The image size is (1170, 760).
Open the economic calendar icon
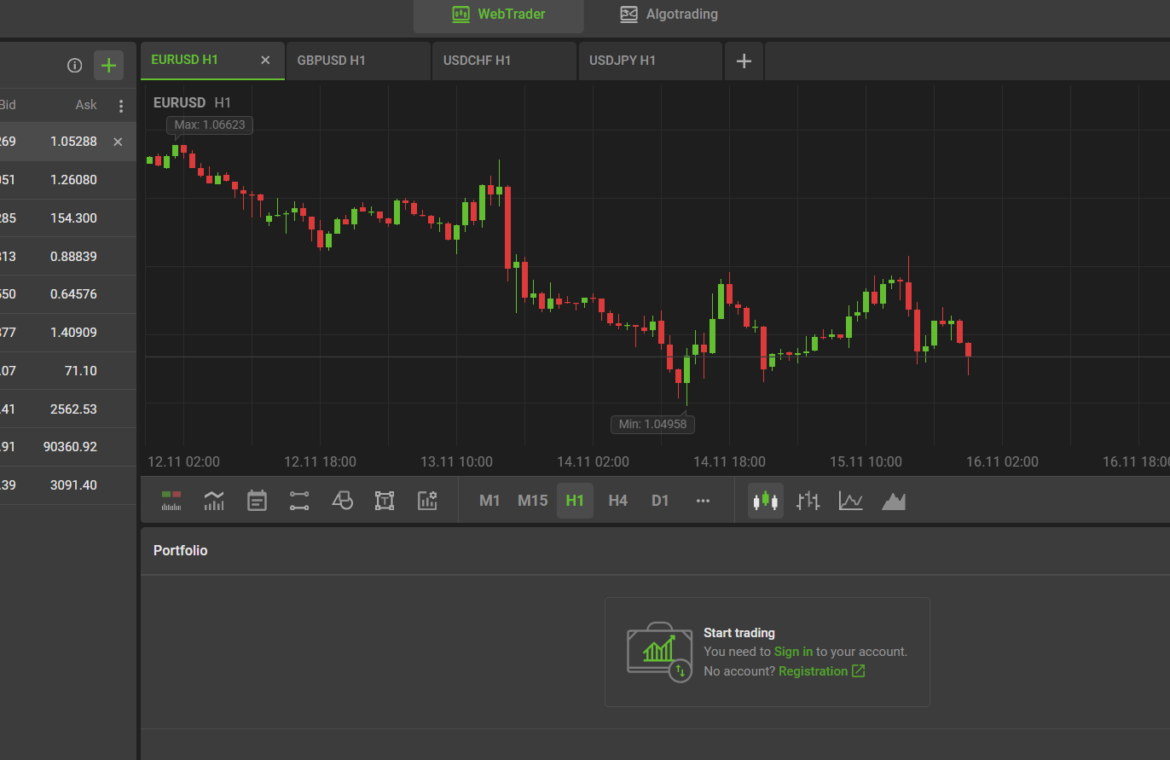pyautogui.click(x=257, y=500)
